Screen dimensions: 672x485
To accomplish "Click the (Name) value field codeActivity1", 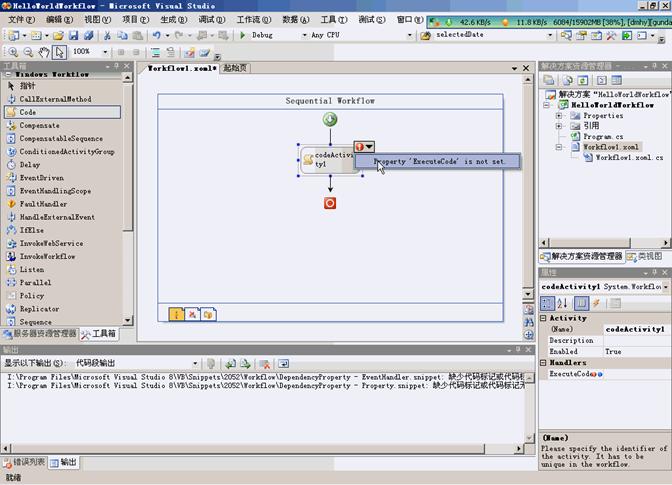I will click(636, 329).
